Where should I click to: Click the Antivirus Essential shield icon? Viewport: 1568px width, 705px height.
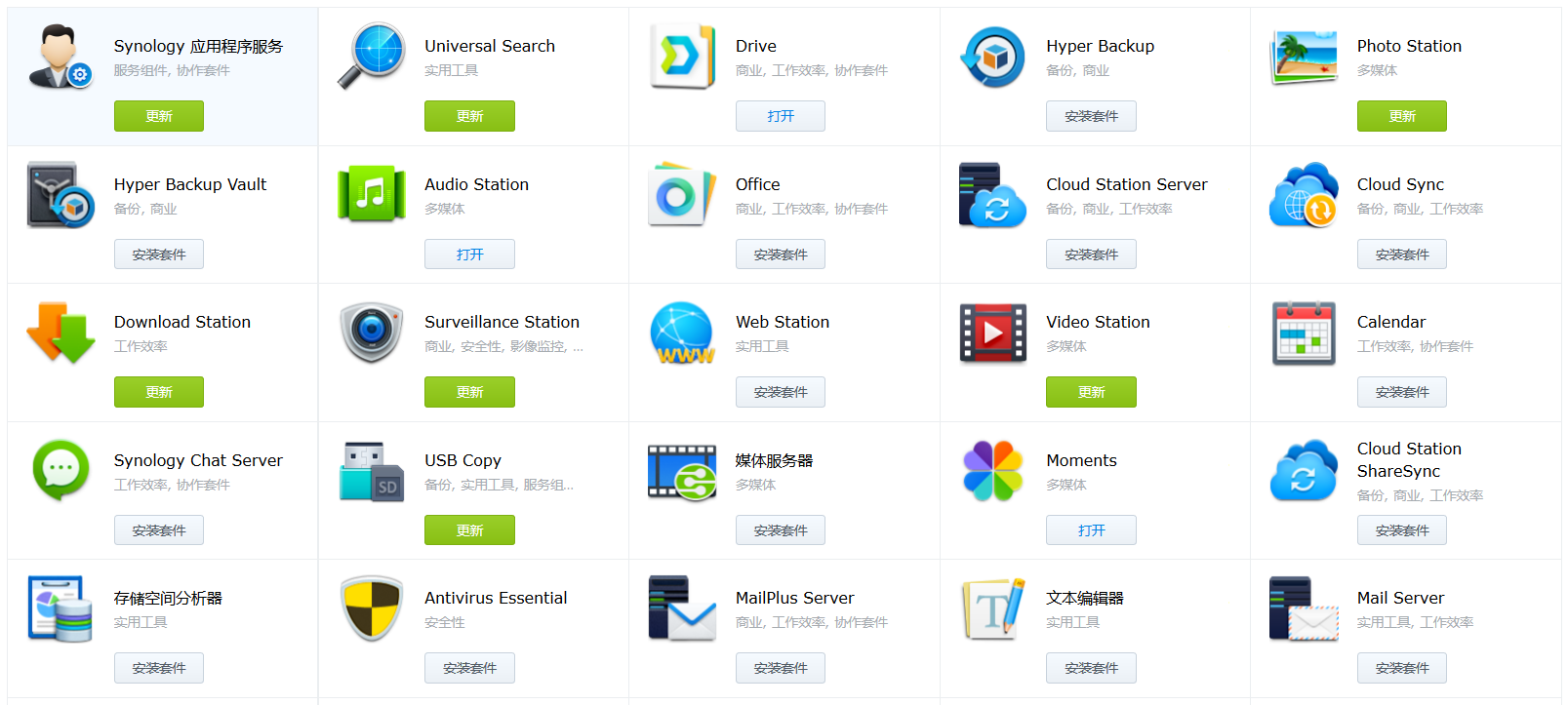point(371,608)
